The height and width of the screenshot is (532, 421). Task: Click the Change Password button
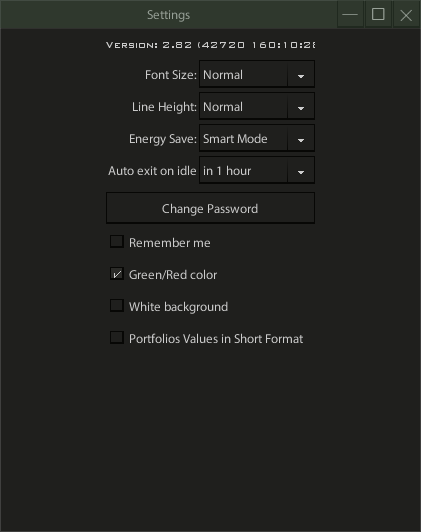210,208
